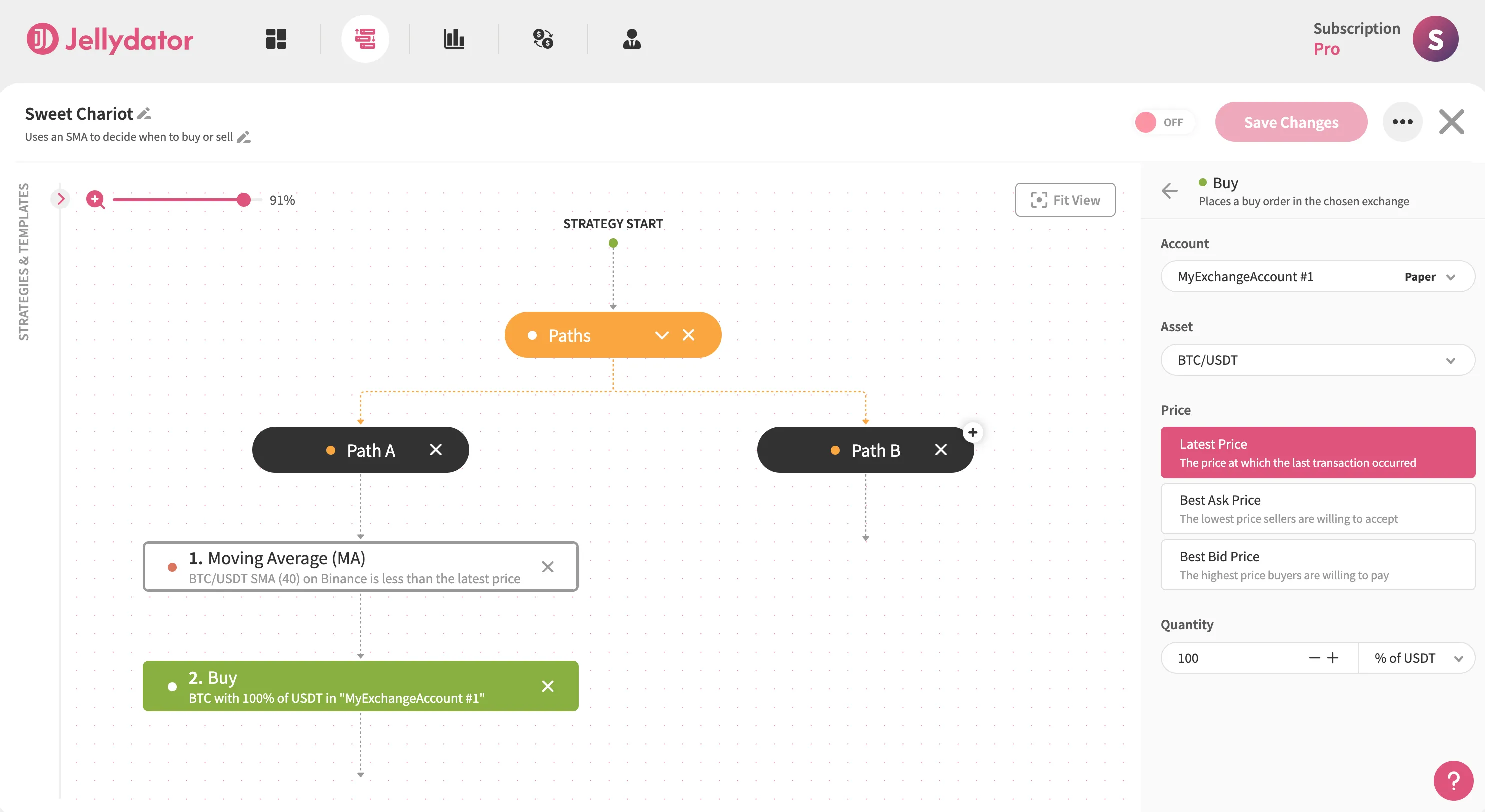This screenshot has width=1485, height=812.
Task: Add a new node with the plus near Path B
Action: (973, 432)
